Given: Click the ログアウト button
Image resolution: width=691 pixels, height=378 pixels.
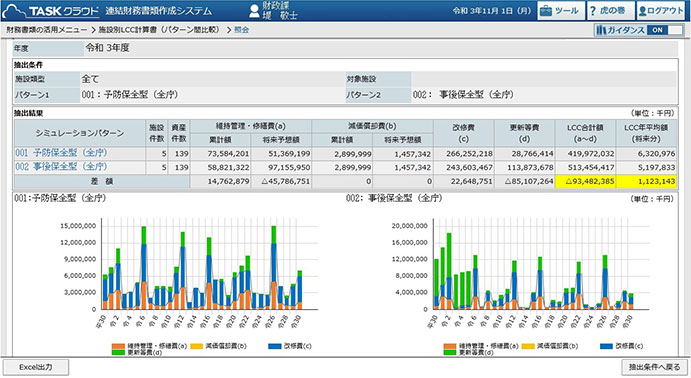Looking at the screenshot, I should point(660,11).
